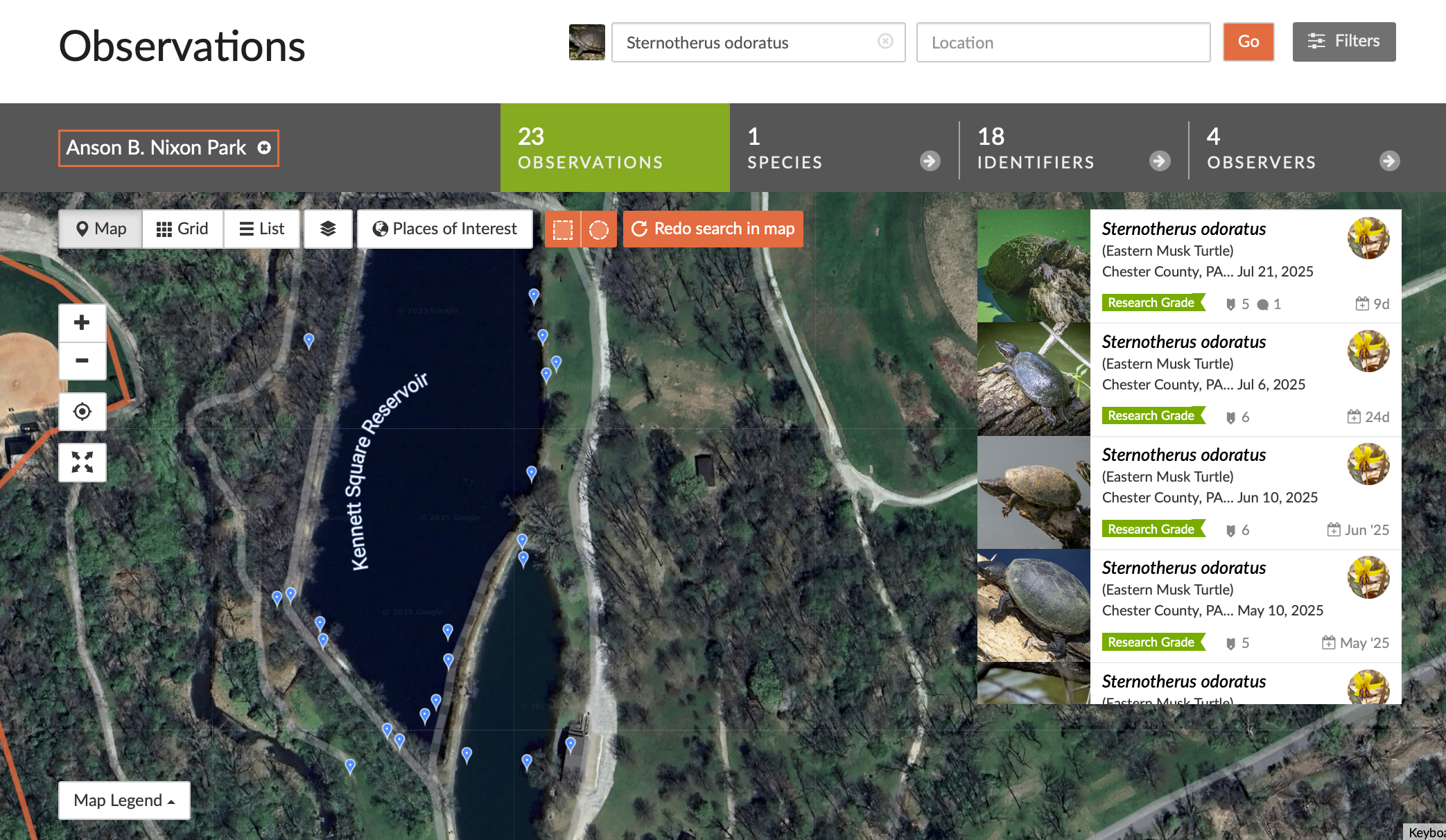
Task: Zoom in with the map plus button
Action: tap(82, 323)
